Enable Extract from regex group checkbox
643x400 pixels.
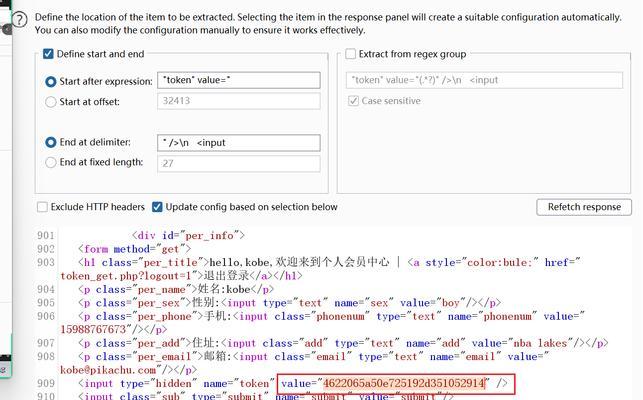[351, 54]
